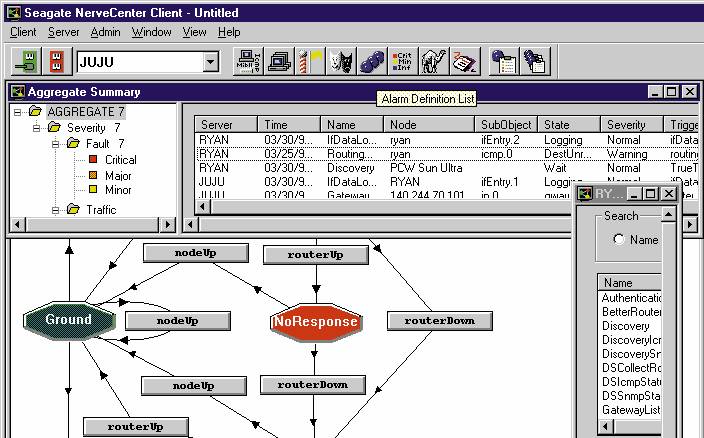Open the MIB/ICMP toolbar icon
Image resolution: width=704 pixels, height=438 pixels.
click(249, 61)
